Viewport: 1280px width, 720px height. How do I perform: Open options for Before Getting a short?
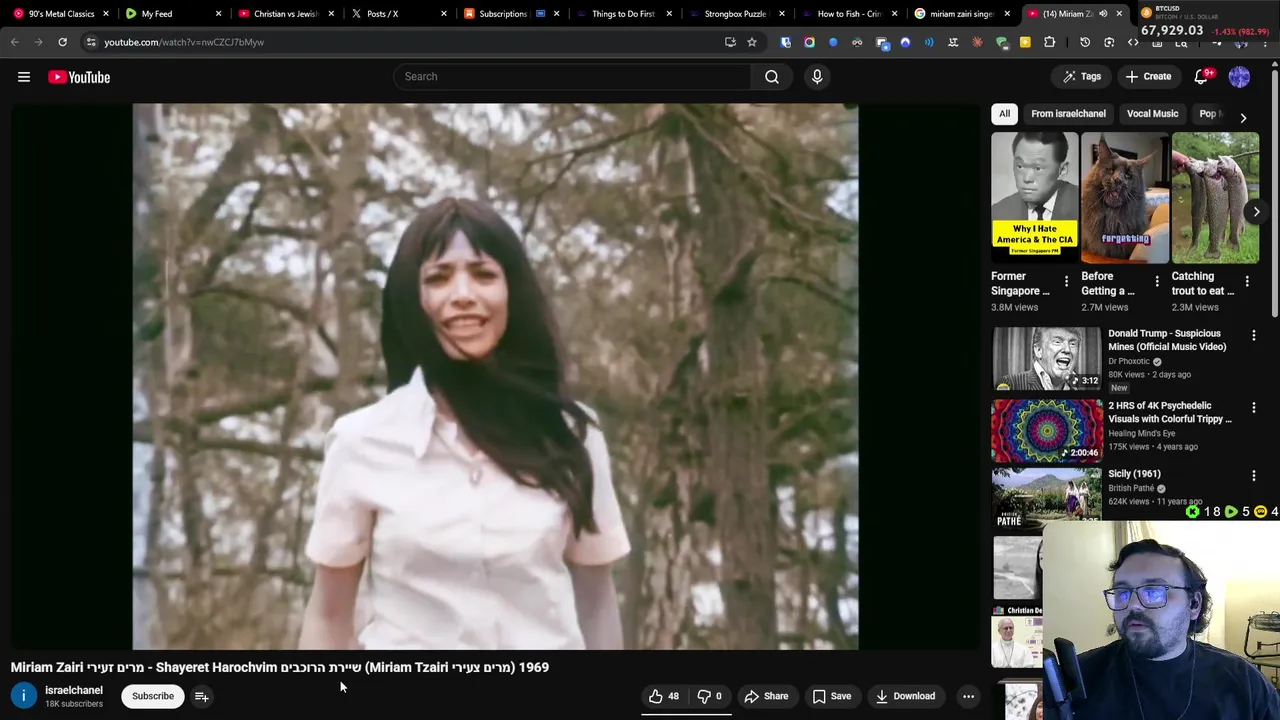click(1157, 282)
